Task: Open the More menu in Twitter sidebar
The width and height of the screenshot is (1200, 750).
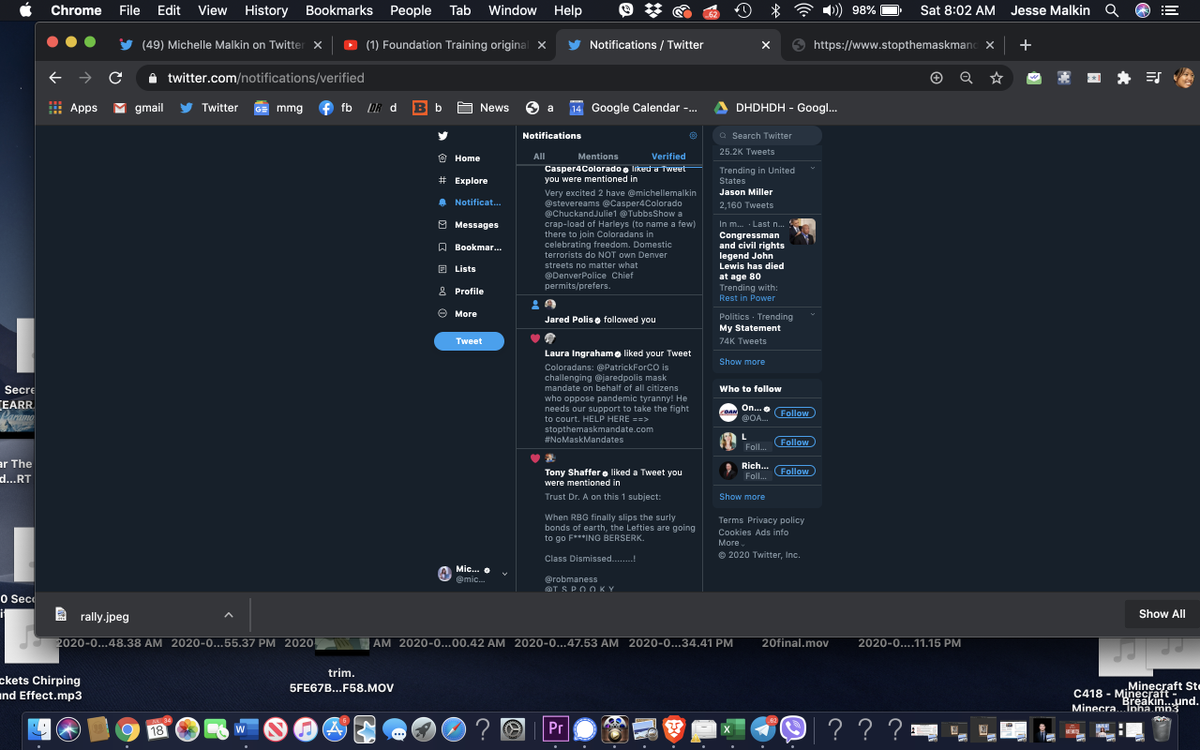Action: tap(458, 314)
